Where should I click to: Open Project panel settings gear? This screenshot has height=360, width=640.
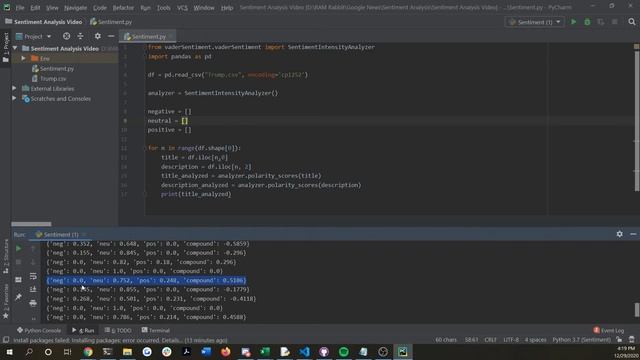click(98, 36)
